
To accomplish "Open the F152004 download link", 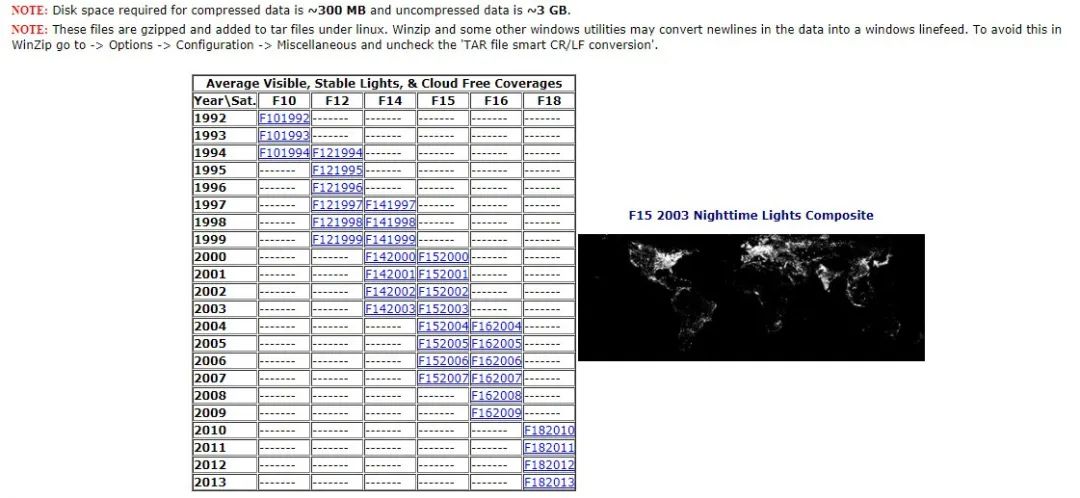I will (444, 326).
